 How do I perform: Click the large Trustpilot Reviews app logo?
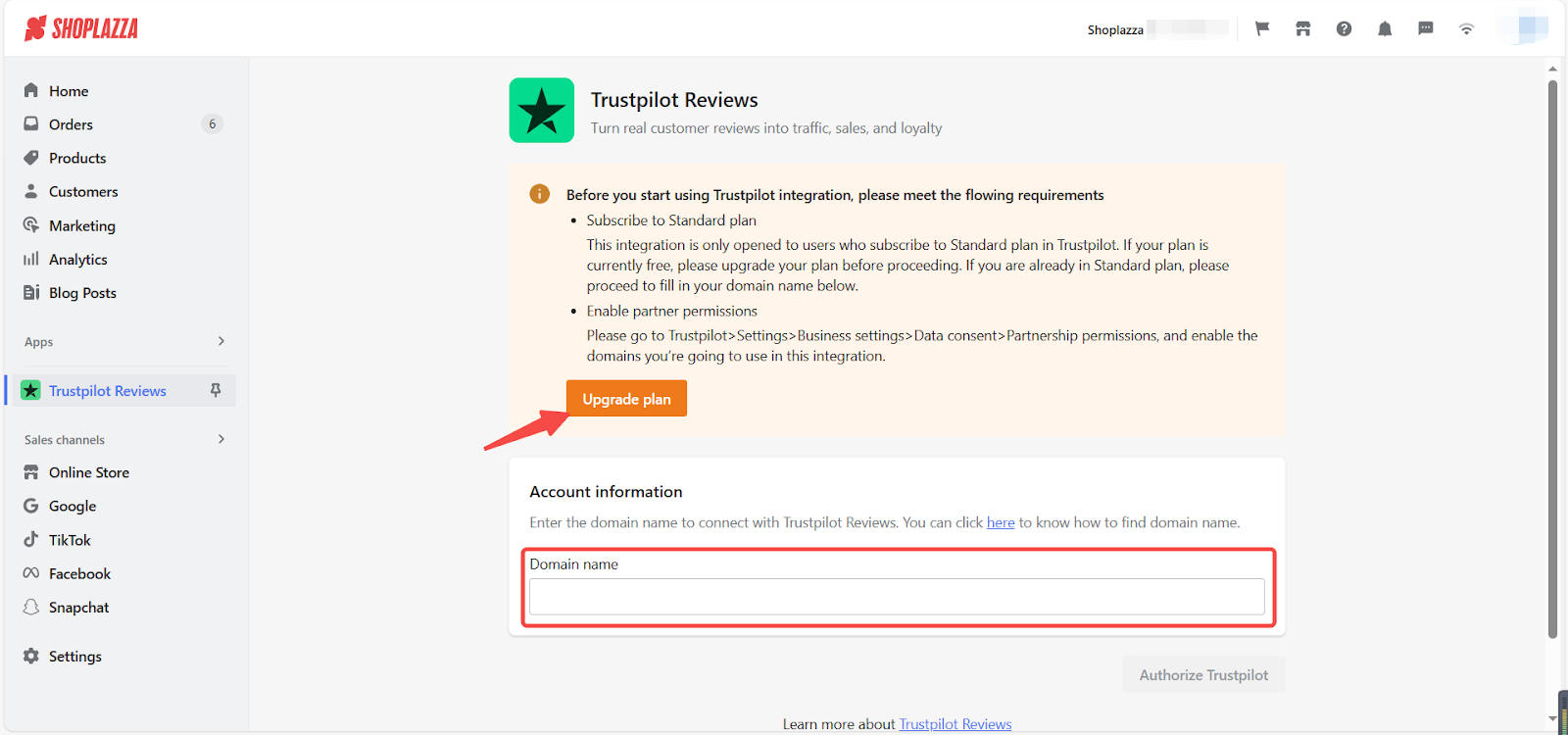(x=542, y=111)
